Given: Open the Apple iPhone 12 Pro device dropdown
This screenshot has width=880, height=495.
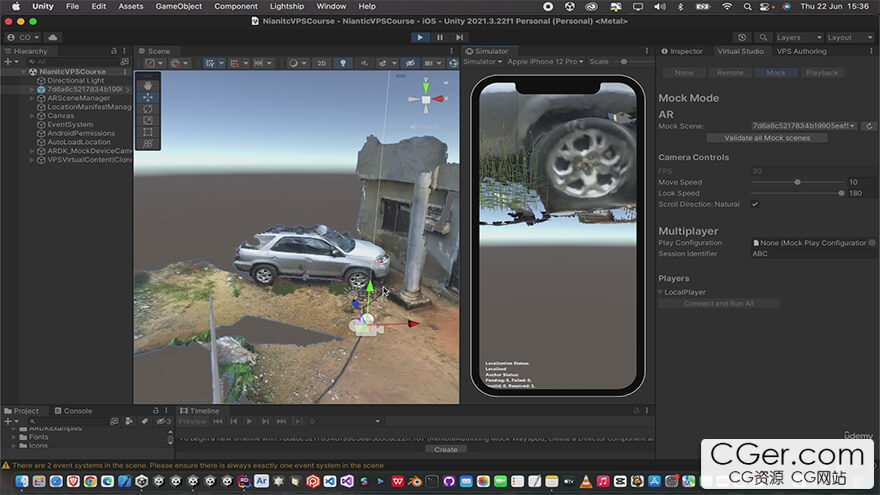Looking at the screenshot, I should click(545, 62).
